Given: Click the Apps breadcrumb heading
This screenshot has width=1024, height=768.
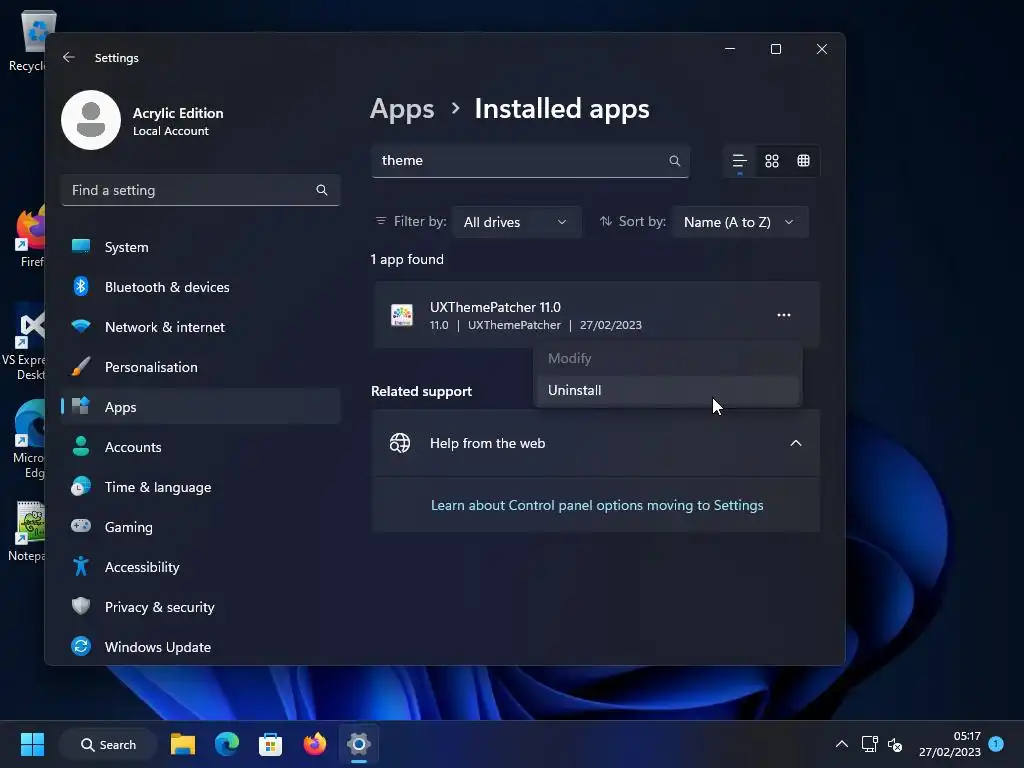Looking at the screenshot, I should coord(402,109).
